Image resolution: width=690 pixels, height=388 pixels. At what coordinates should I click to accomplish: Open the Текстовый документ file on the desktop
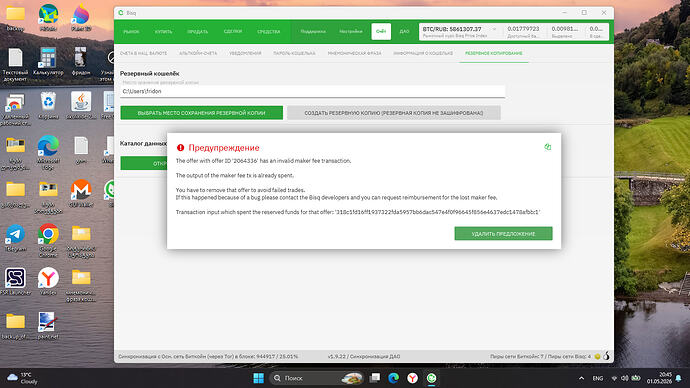pos(15,65)
